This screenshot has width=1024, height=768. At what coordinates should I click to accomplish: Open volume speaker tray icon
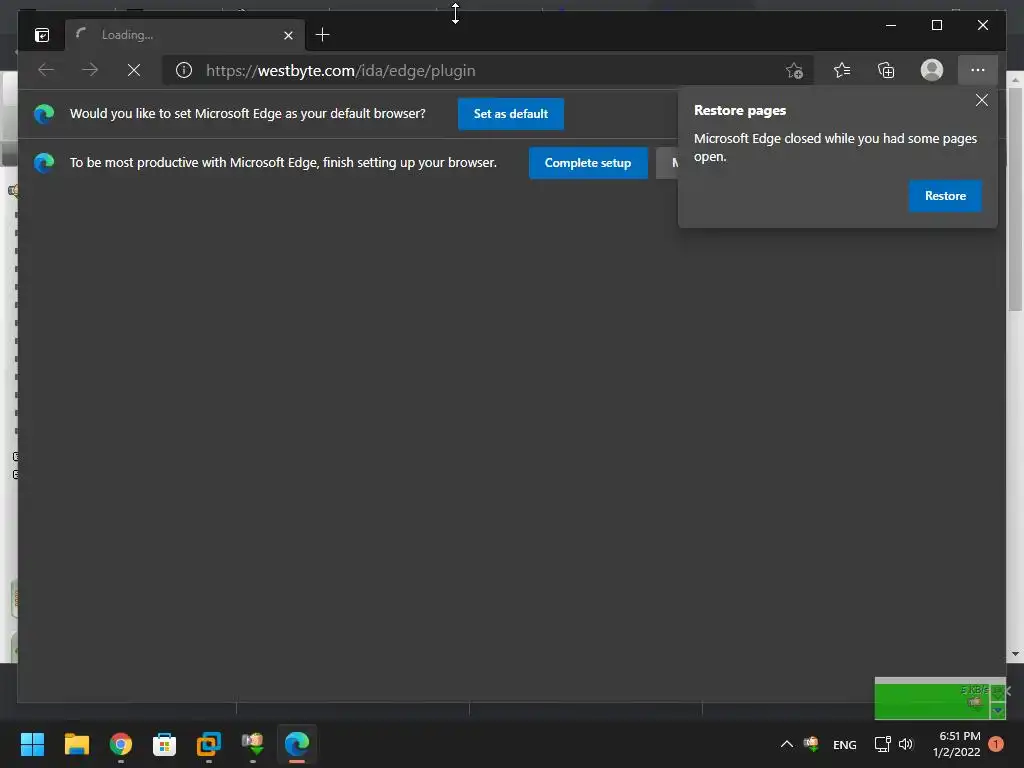[906, 744]
